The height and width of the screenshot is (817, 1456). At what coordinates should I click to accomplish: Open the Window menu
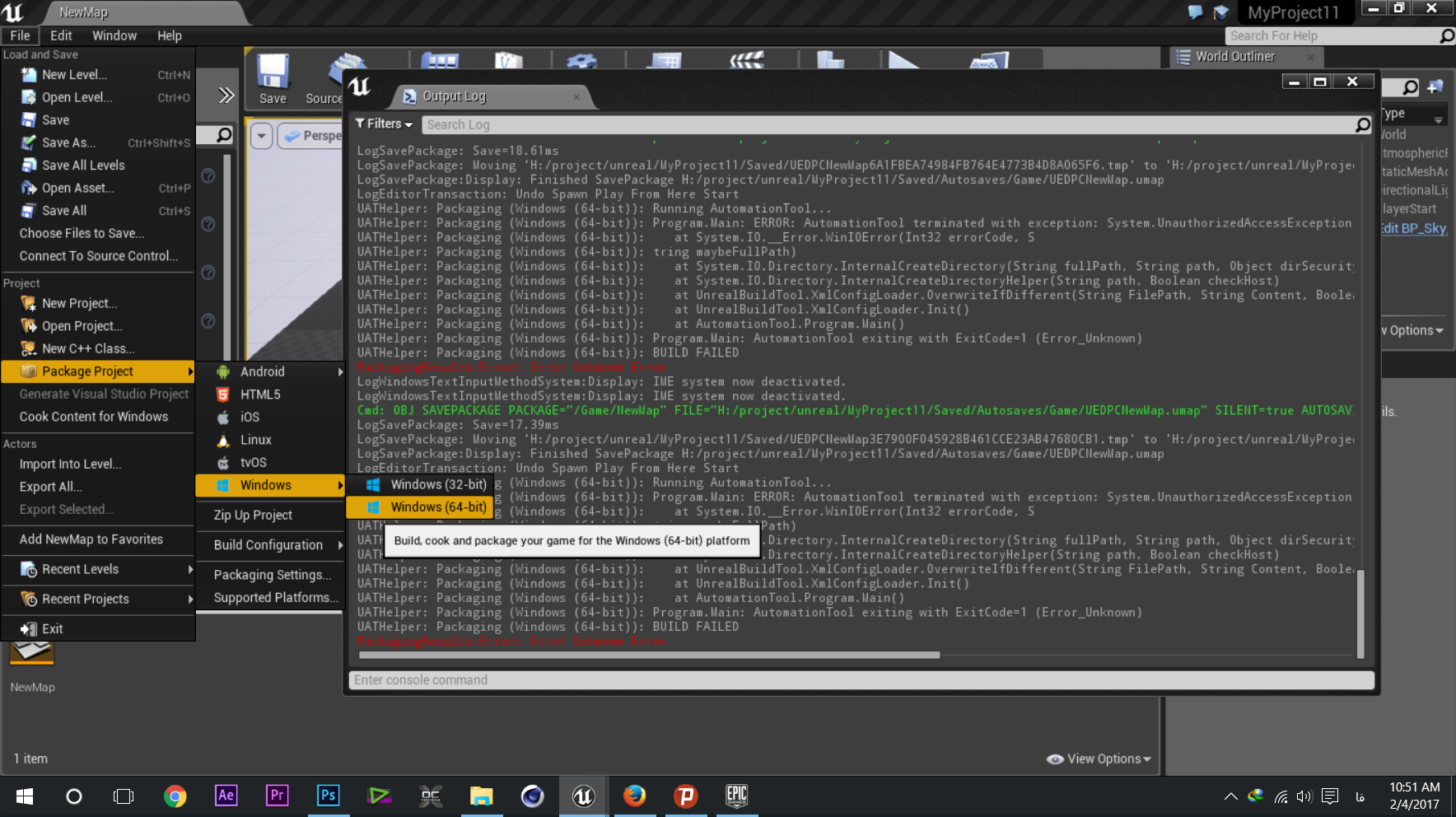pyautogui.click(x=114, y=35)
